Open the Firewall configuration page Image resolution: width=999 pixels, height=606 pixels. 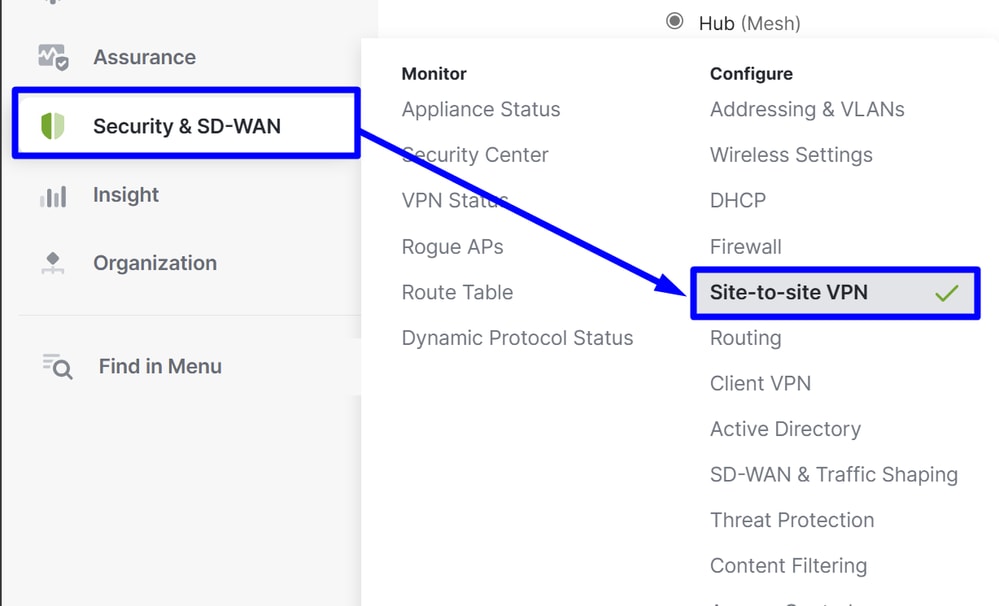(745, 247)
